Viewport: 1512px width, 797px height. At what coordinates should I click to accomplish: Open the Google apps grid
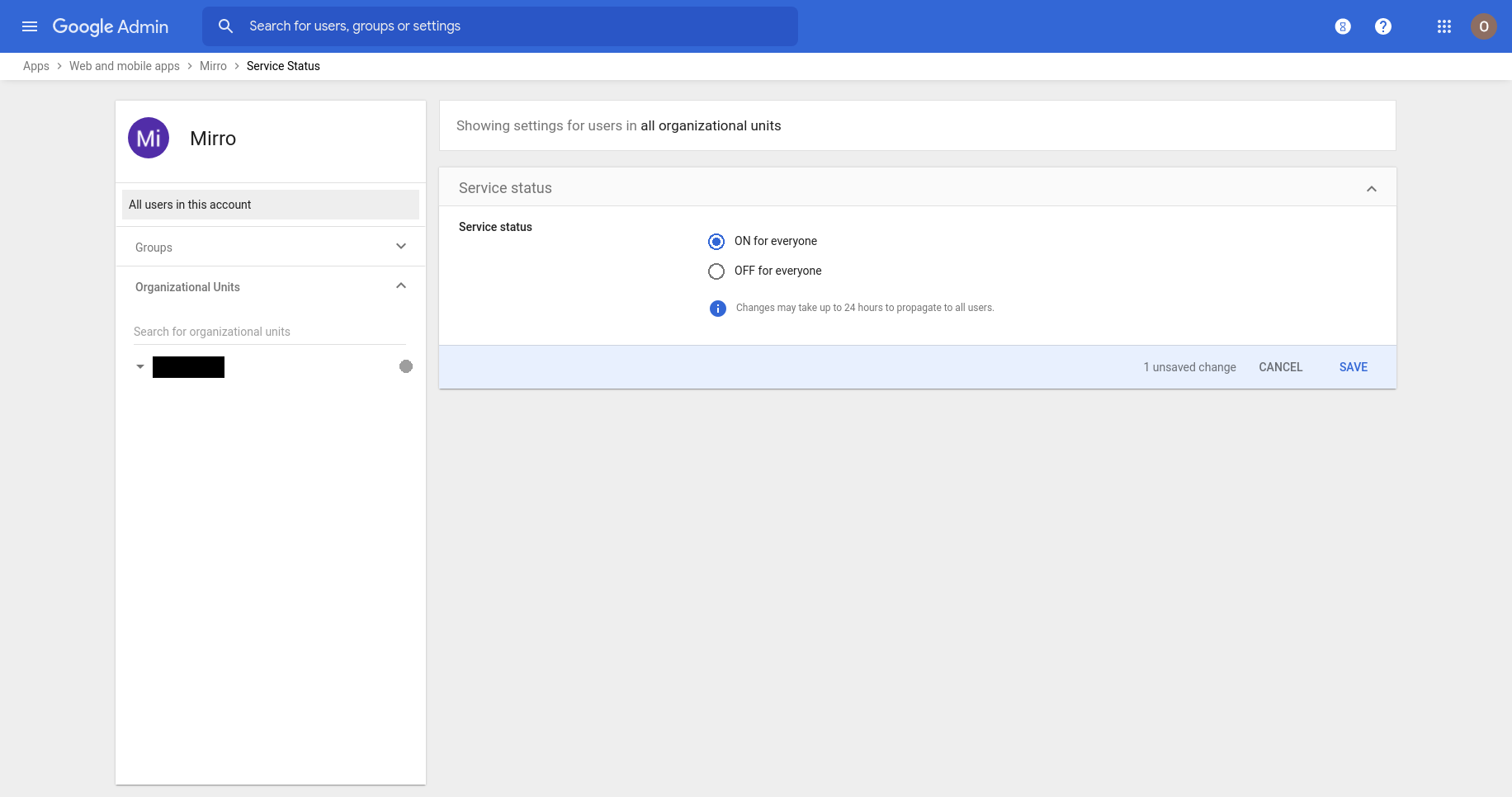(1444, 26)
